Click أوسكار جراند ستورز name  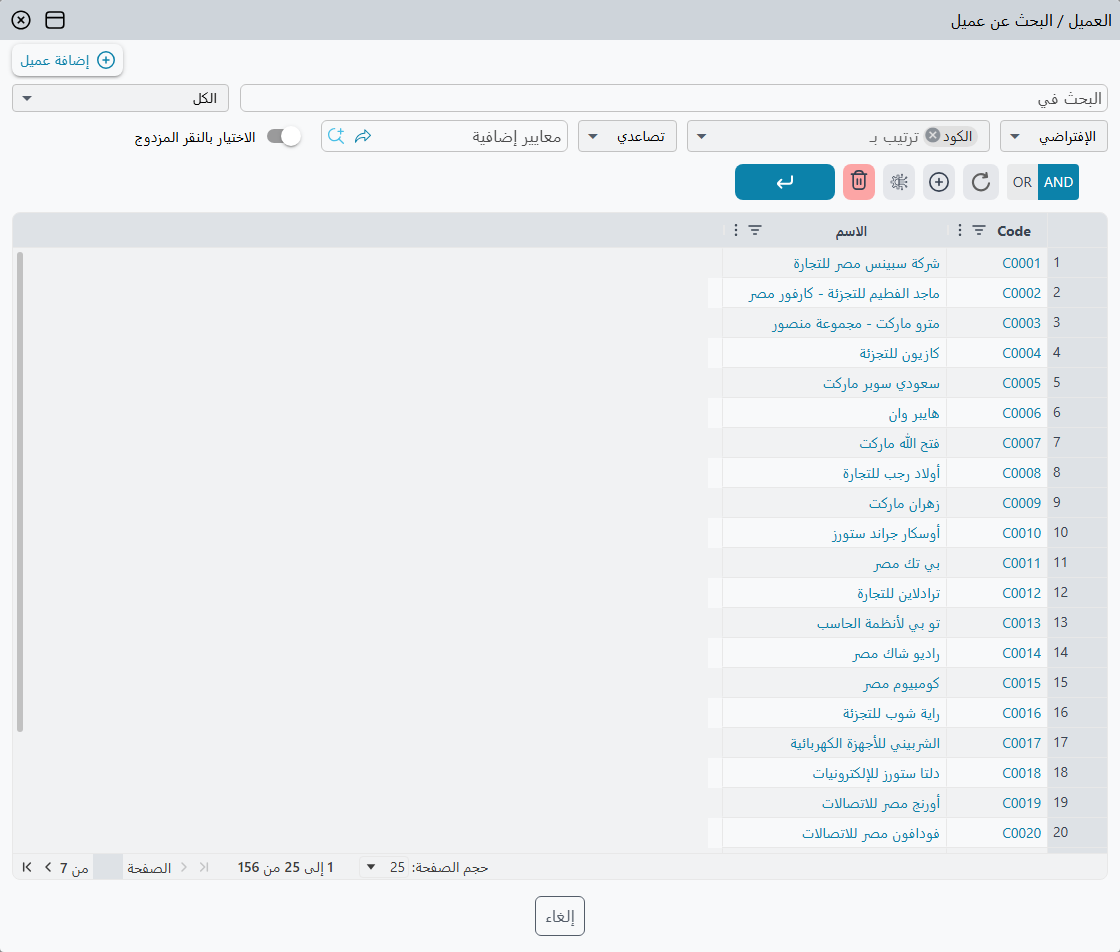click(x=886, y=533)
